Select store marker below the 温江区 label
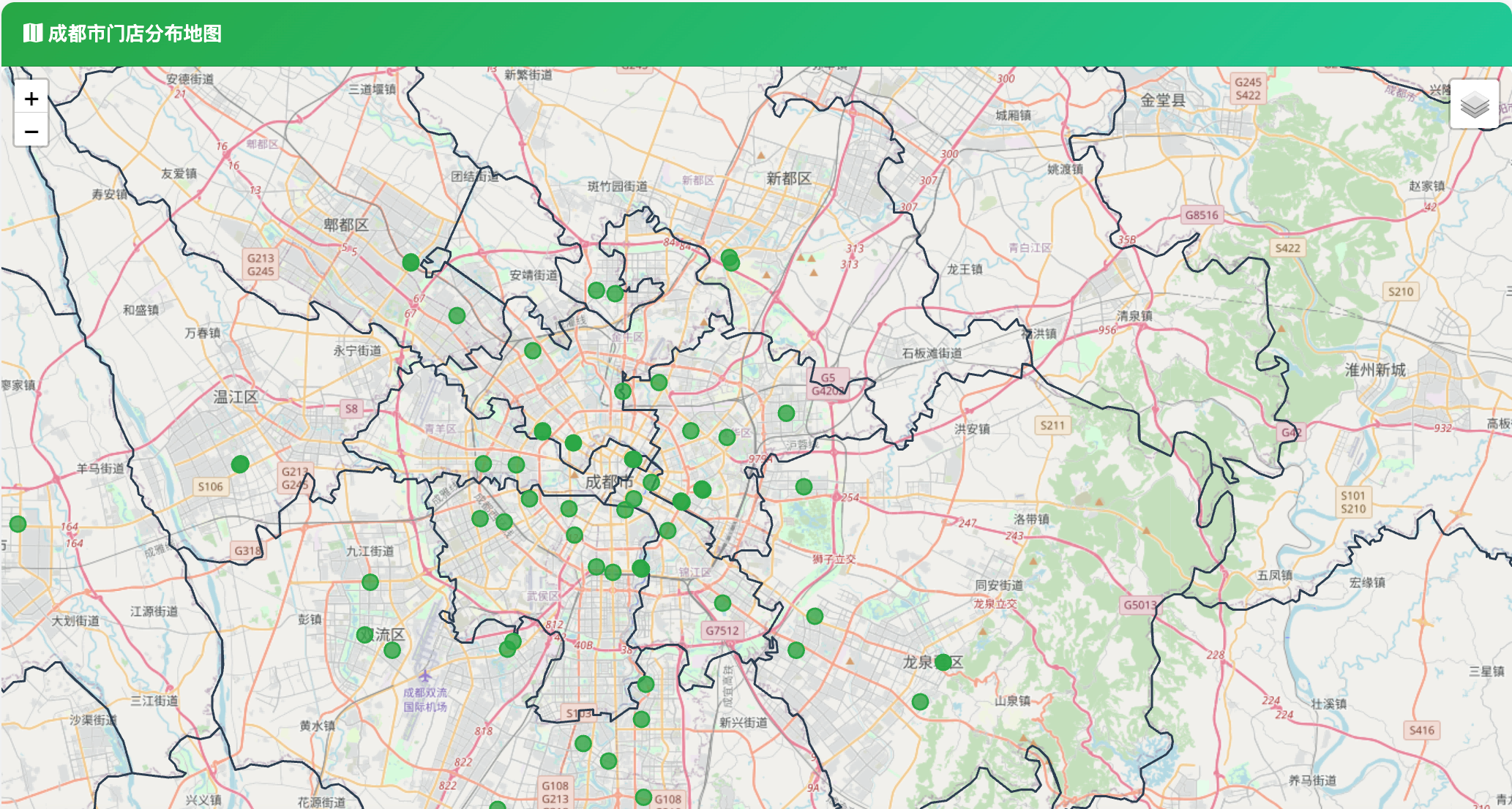This screenshot has height=809, width=1512. pos(240,464)
